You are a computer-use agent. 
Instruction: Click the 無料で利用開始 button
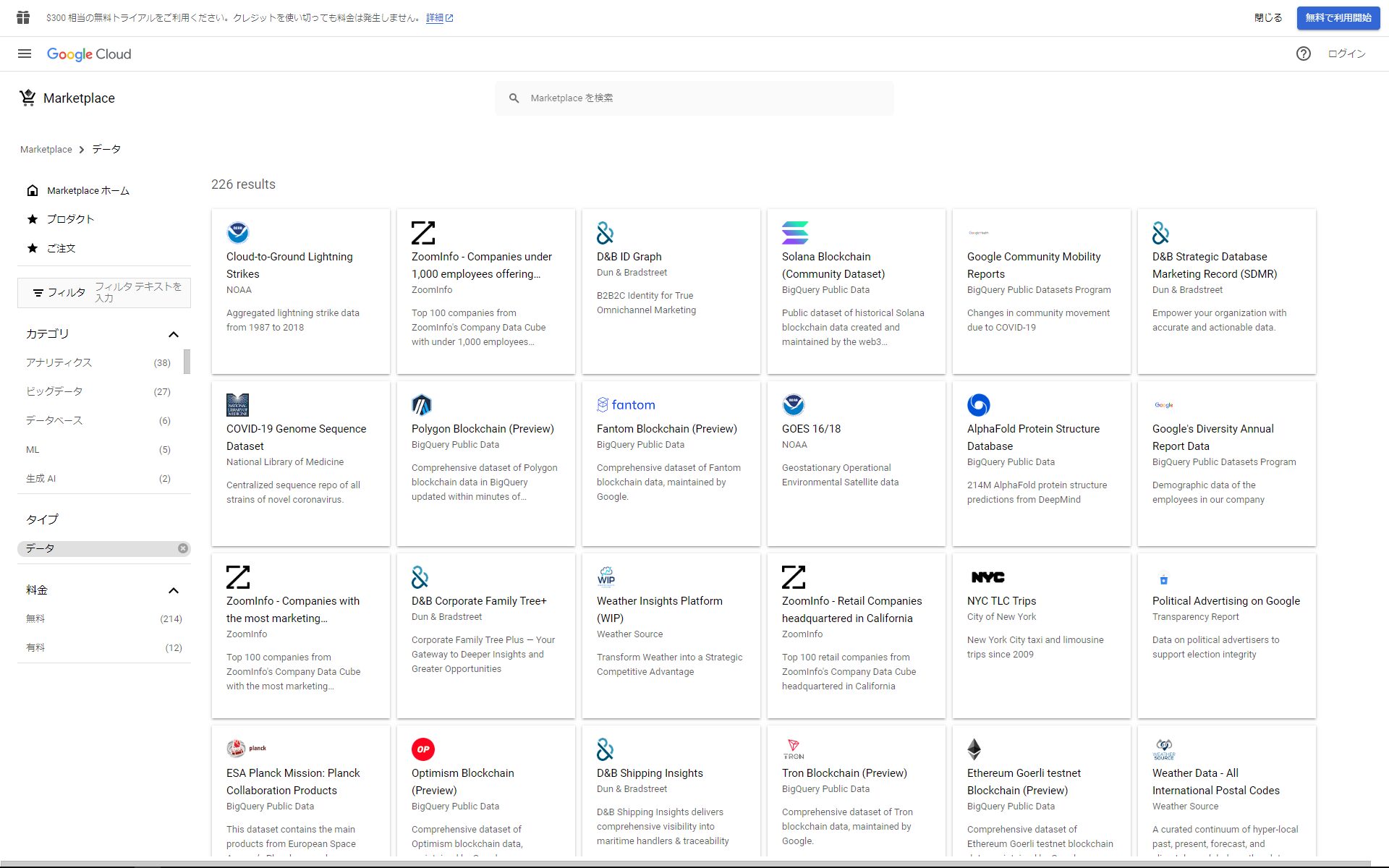coord(1338,17)
